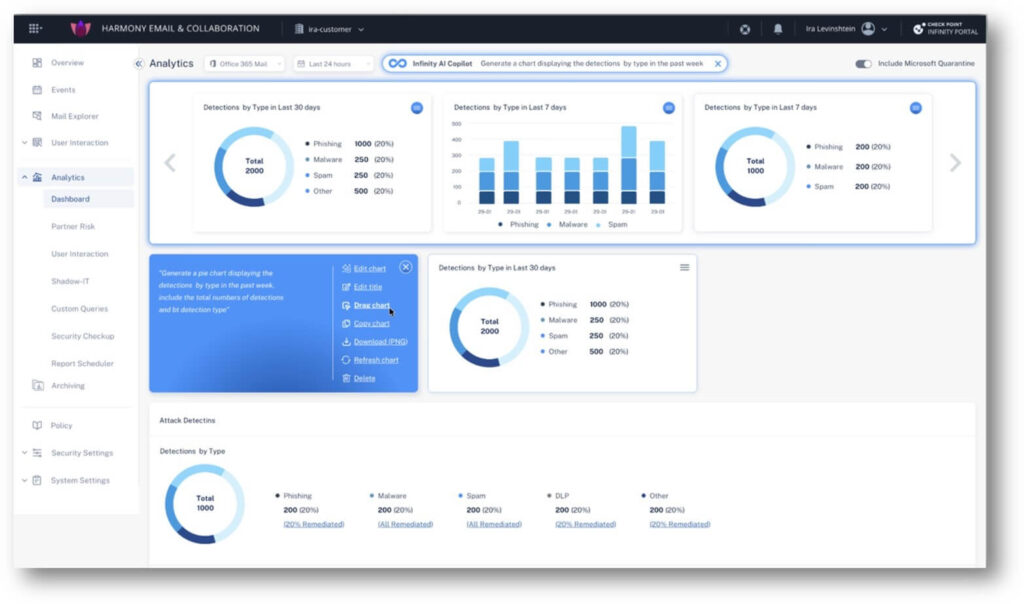This screenshot has width=1024, height=604.
Task: Click the Refresh chart icon
Action: point(346,360)
